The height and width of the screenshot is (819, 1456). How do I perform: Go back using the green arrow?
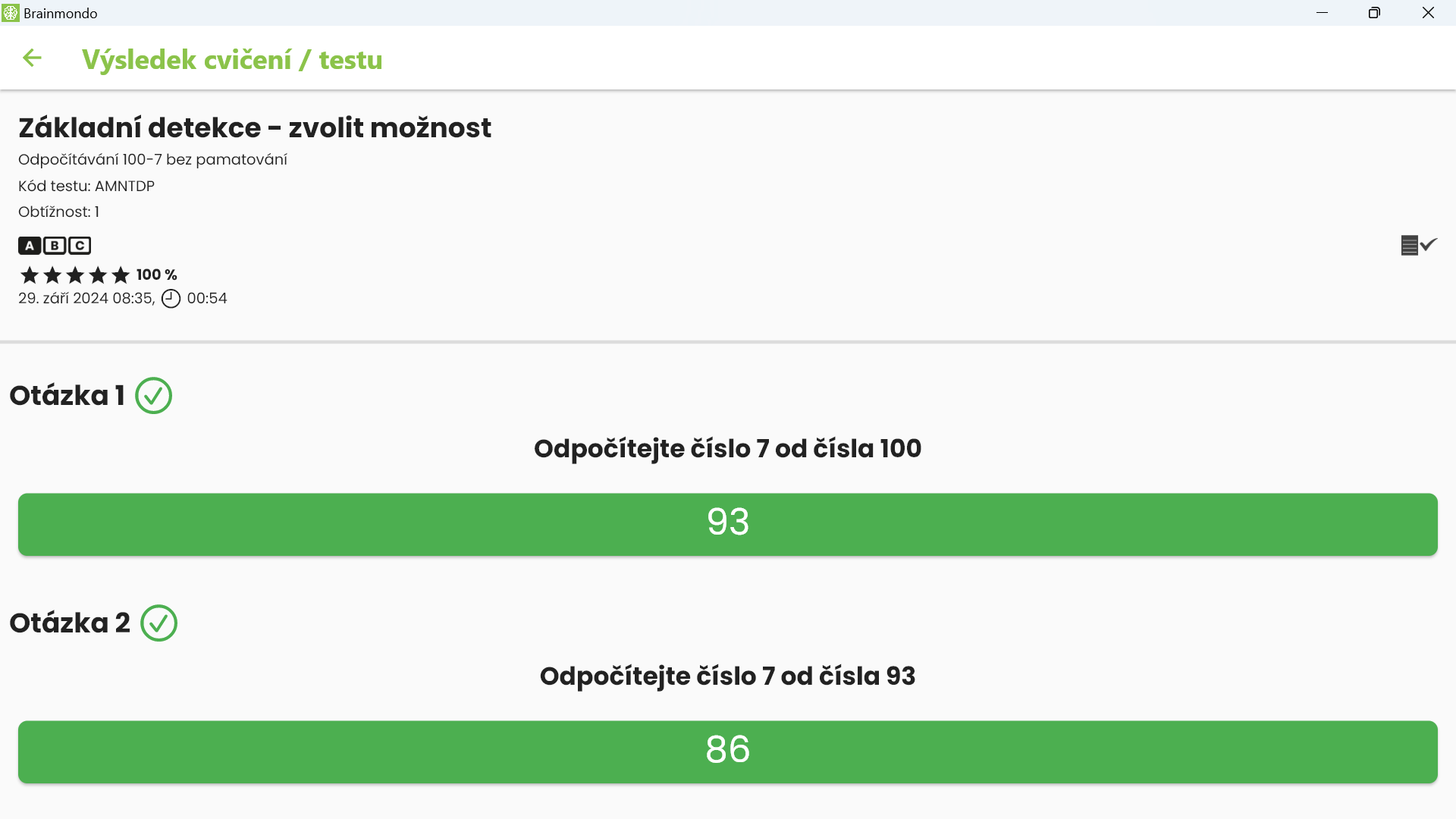(x=32, y=58)
